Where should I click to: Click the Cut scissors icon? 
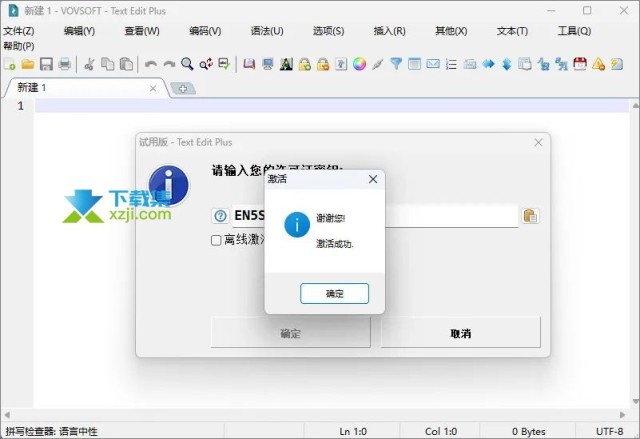pos(89,64)
